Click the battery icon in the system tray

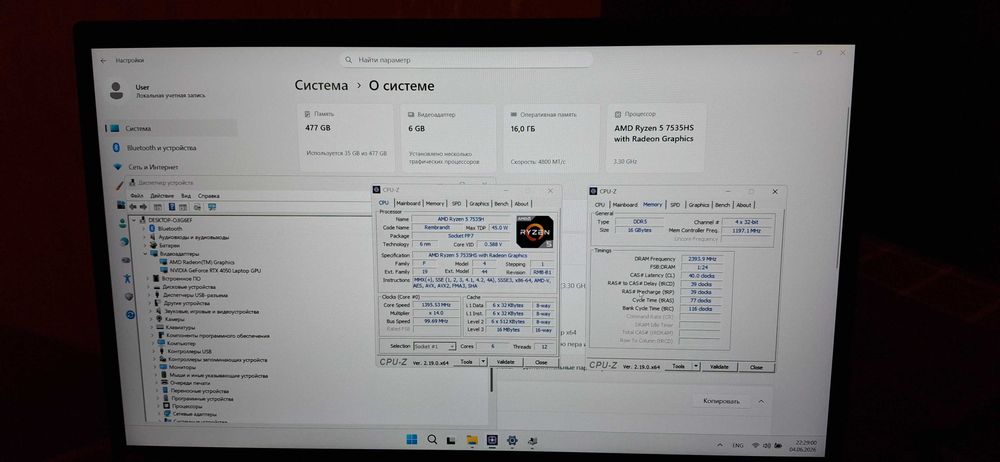point(779,445)
